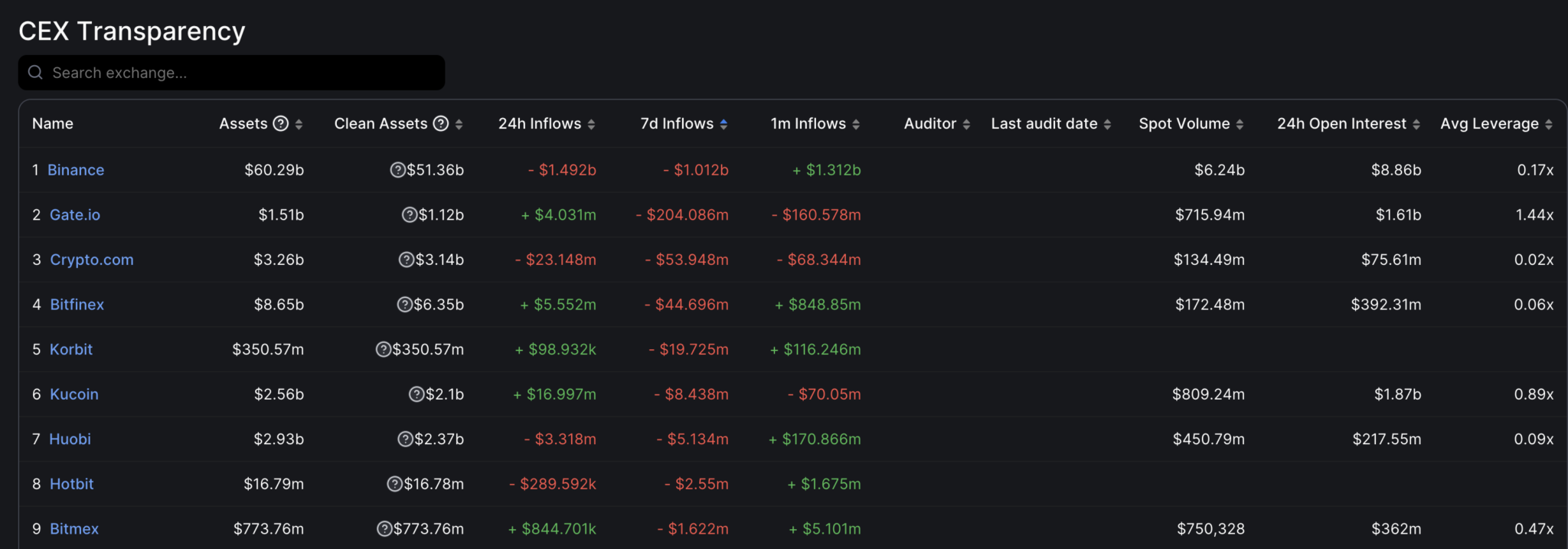Screen dimensions: 1568x549
Task: Click the help icon beside Korbit clean assets
Action: pyautogui.click(x=383, y=350)
